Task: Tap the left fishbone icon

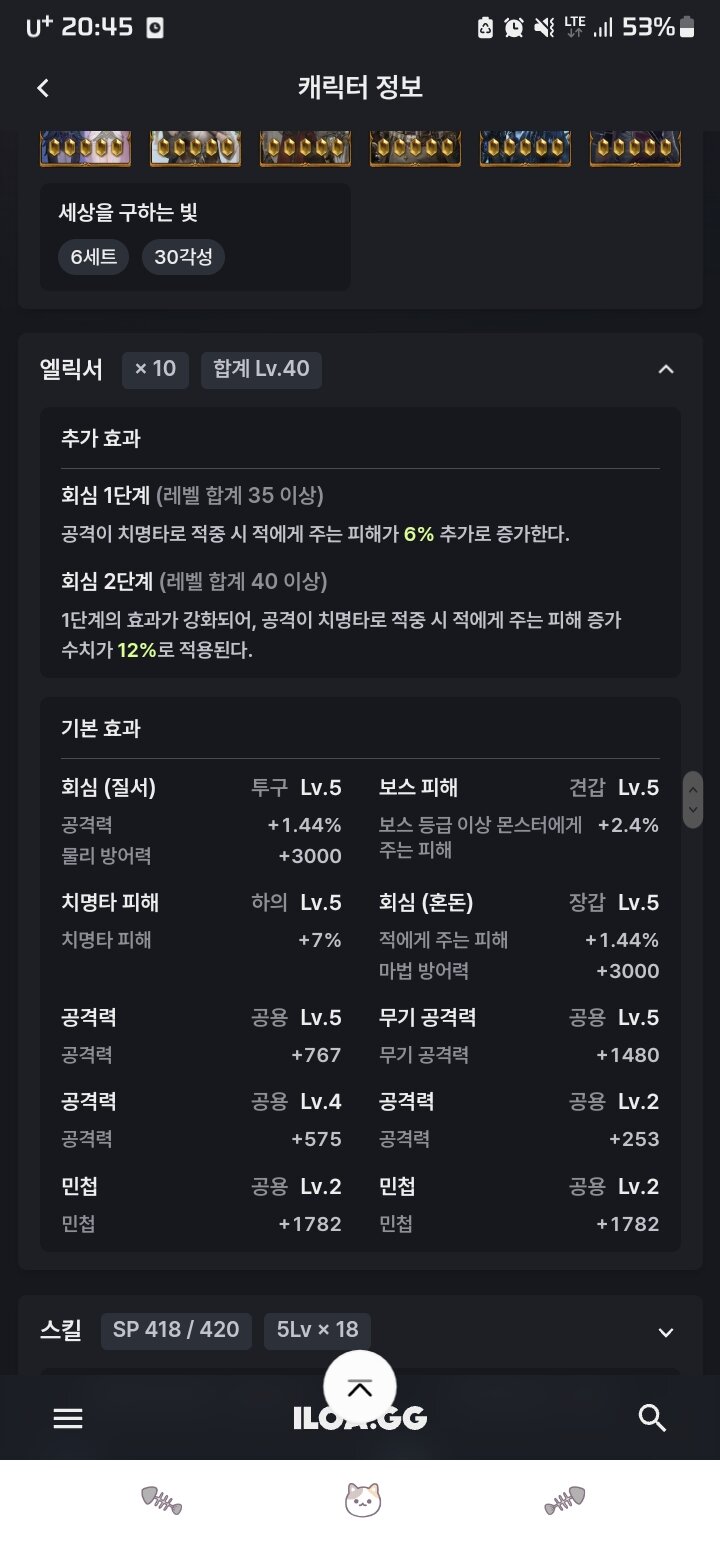Action: point(161,1500)
